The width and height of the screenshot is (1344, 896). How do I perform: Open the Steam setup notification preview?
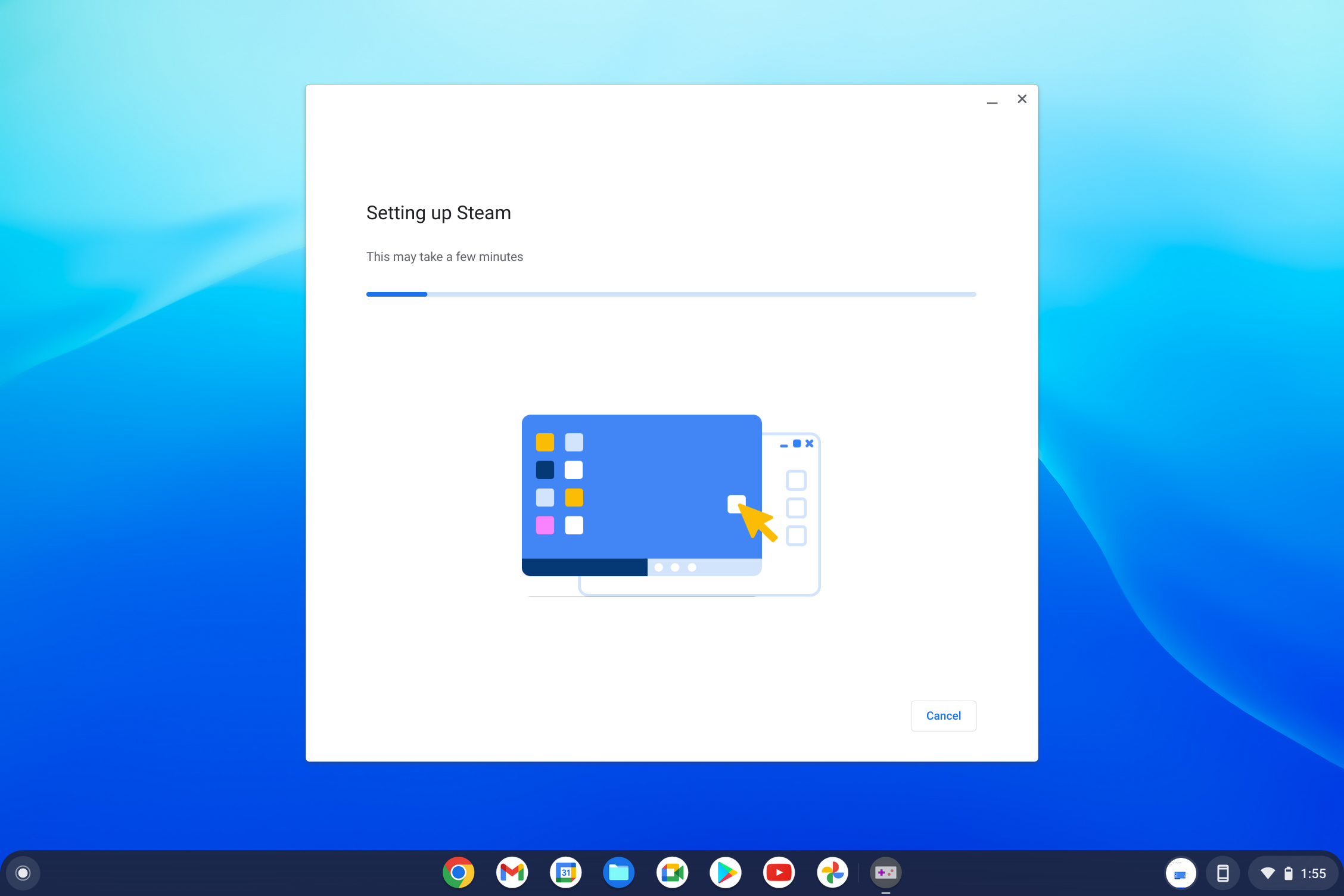coord(1181,872)
